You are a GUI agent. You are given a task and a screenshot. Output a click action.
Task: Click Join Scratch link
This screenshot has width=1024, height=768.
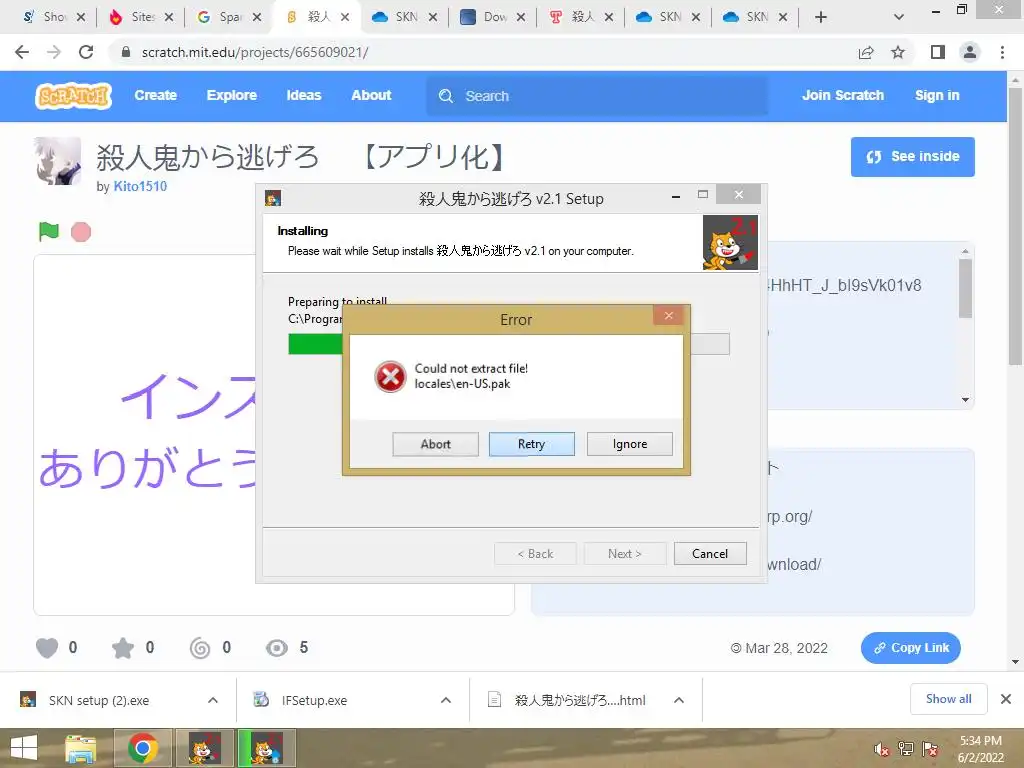[843, 95]
